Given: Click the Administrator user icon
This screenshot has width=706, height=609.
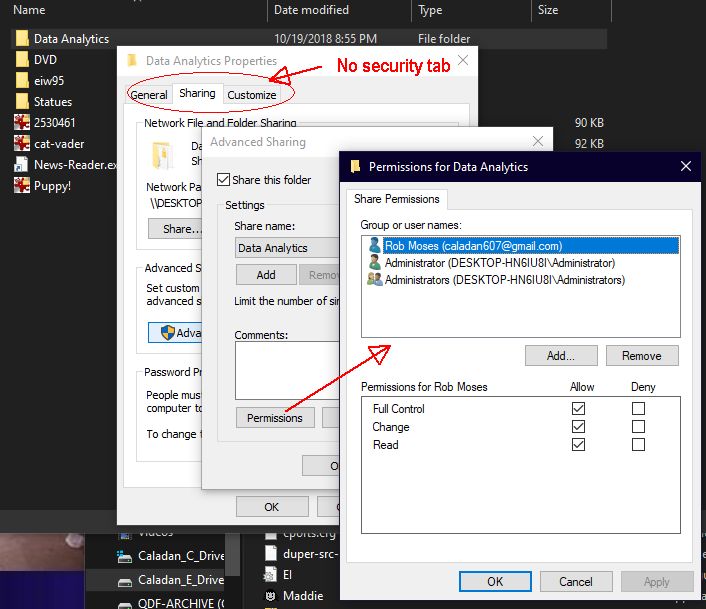Looking at the screenshot, I should pos(374,263).
